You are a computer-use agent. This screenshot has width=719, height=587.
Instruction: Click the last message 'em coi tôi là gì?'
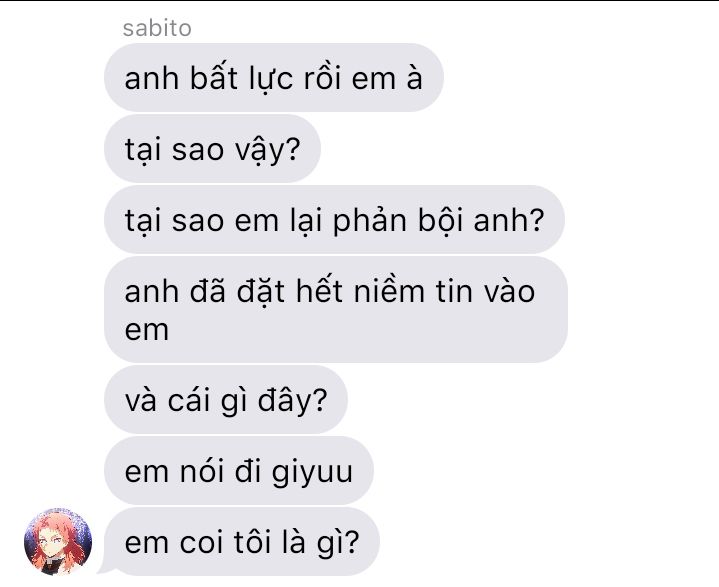(242, 542)
